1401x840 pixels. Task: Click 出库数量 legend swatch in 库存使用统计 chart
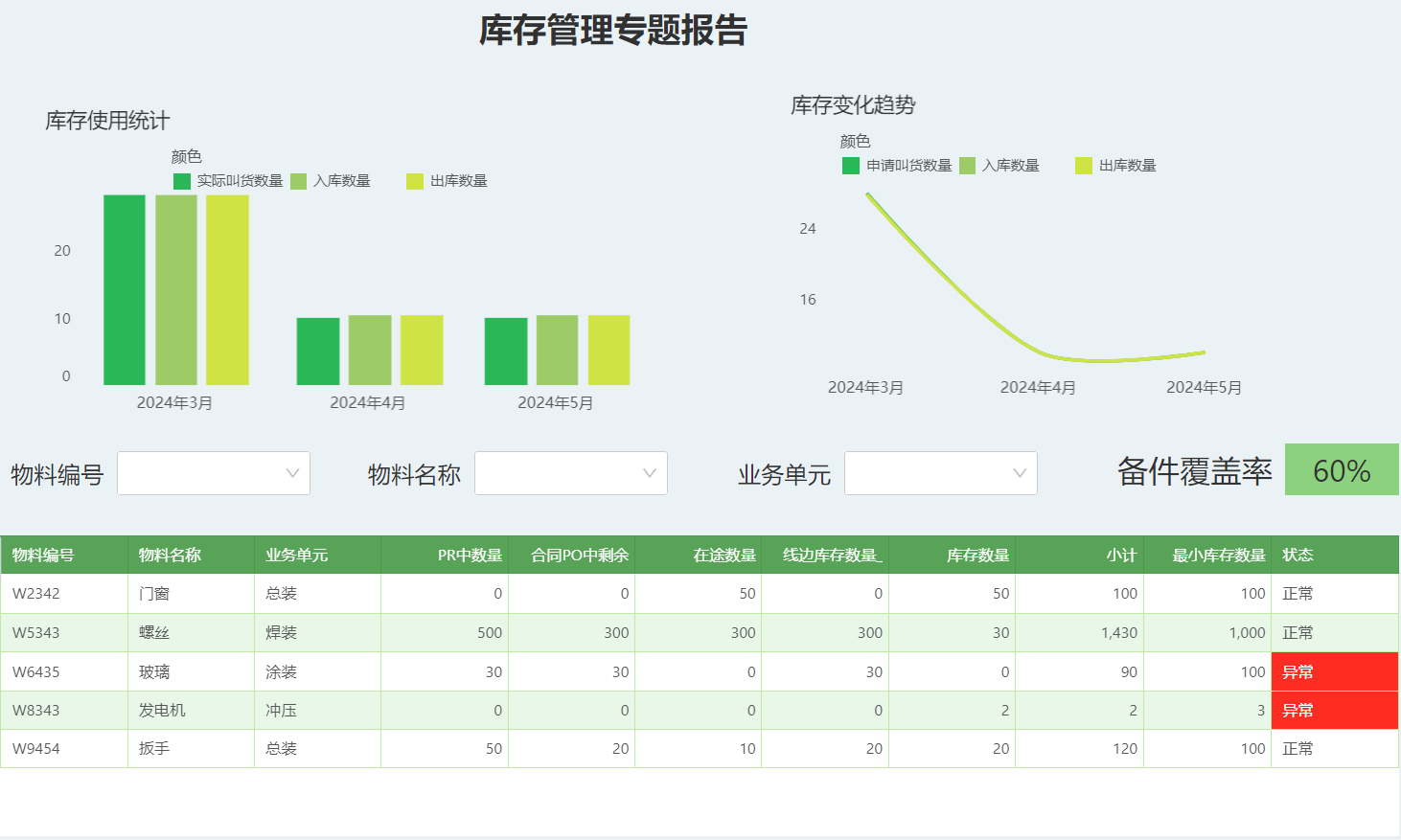415,181
